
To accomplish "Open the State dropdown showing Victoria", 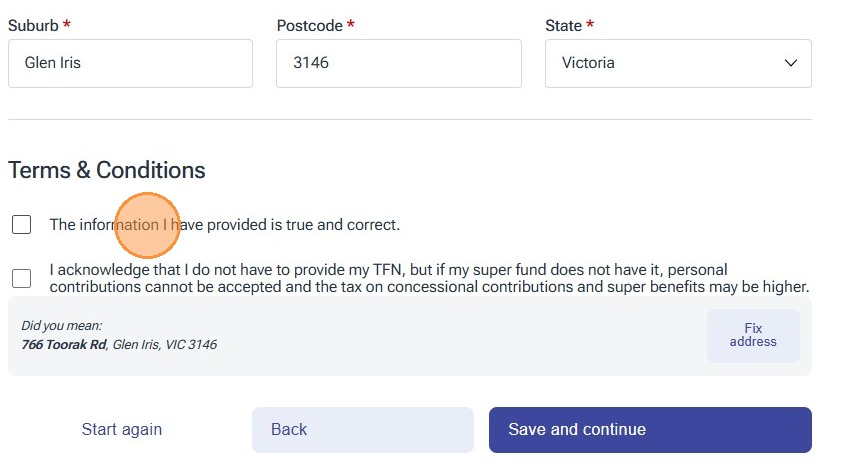I will (x=677, y=63).
